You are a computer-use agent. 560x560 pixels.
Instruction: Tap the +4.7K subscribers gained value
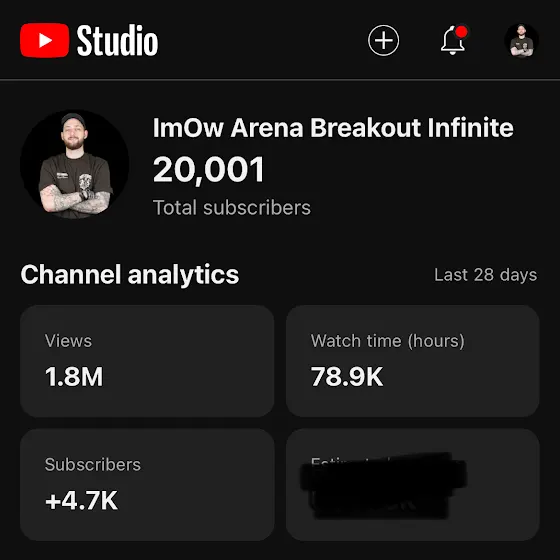point(81,501)
